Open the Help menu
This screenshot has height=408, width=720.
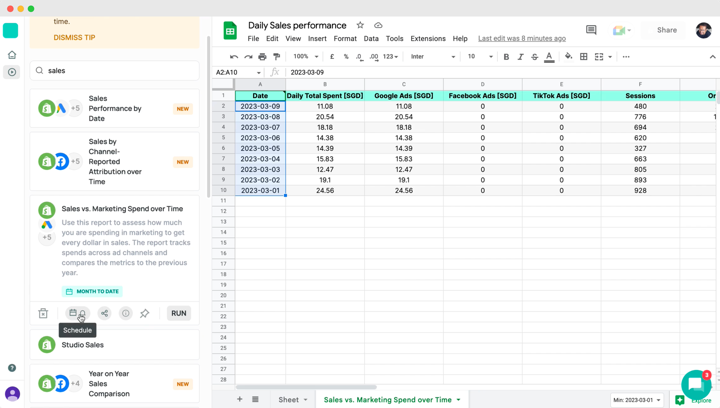460,39
